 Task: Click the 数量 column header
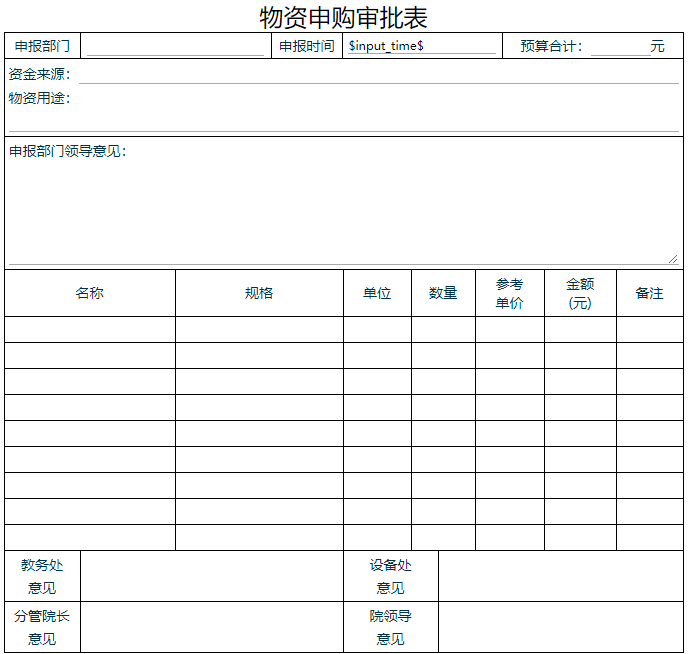coord(443,293)
